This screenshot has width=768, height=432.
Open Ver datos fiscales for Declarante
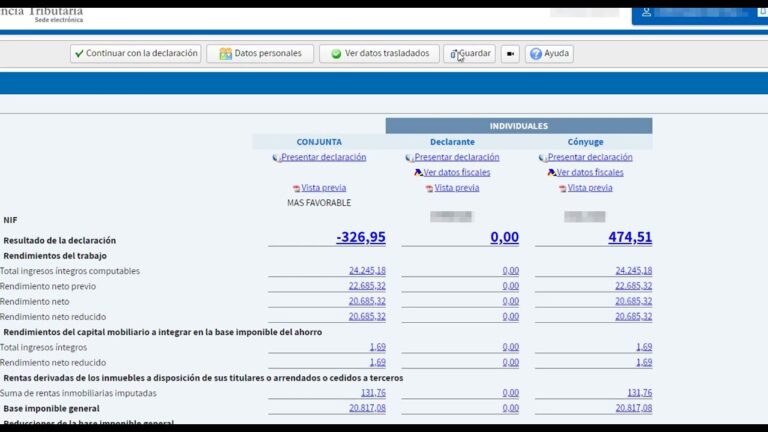tap(456, 172)
